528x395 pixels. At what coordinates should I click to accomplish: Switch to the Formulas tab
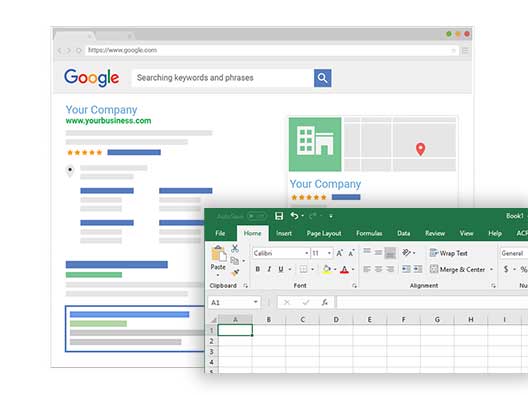click(369, 233)
